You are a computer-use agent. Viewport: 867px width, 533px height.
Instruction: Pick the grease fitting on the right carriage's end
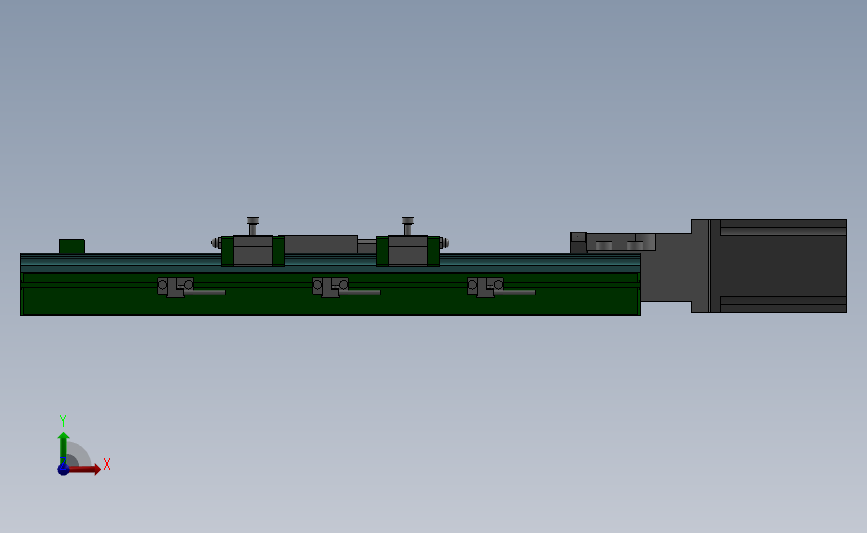445,242
